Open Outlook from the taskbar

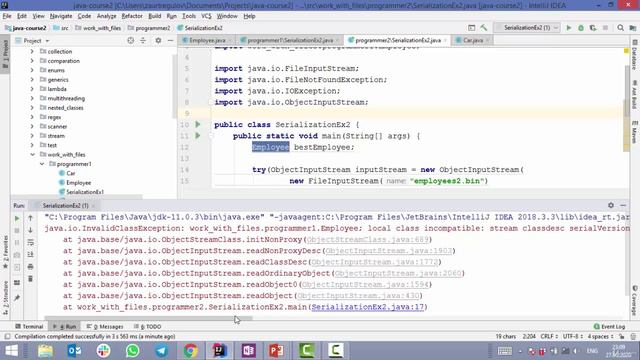(x=74, y=351)
